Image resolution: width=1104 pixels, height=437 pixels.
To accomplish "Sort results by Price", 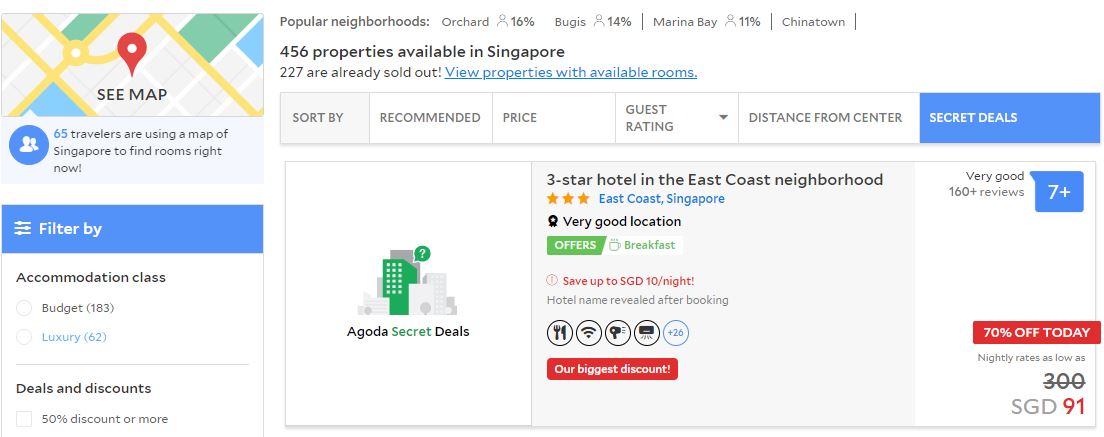I will (520, 118).
